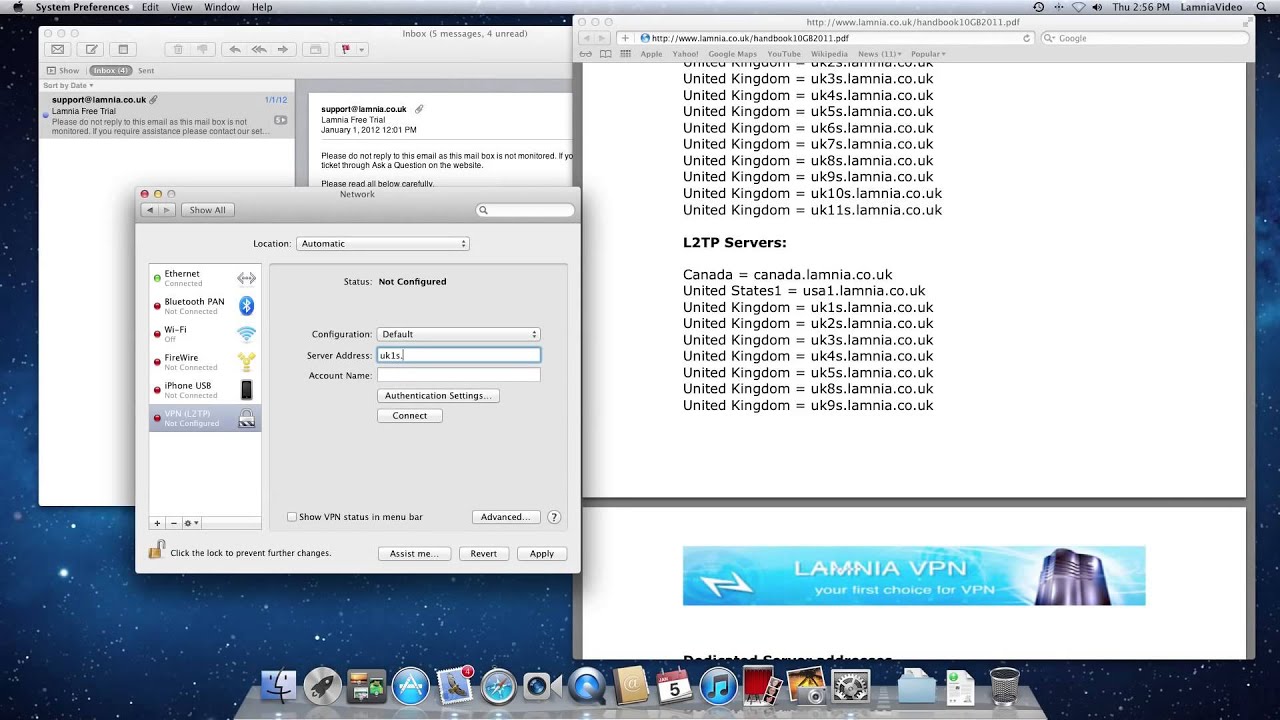Open the News (11) bookmarks dropdown

coord(879,54)
